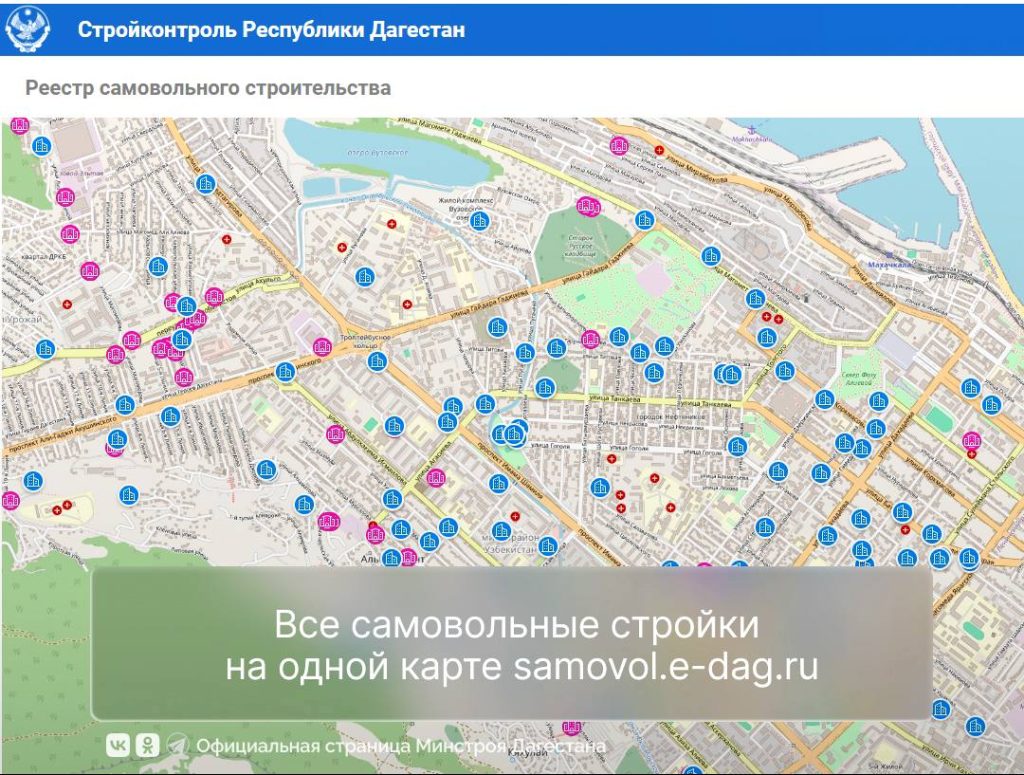
Task: Click red hospital cross beside top pink marker
Action: coord(658,150)
